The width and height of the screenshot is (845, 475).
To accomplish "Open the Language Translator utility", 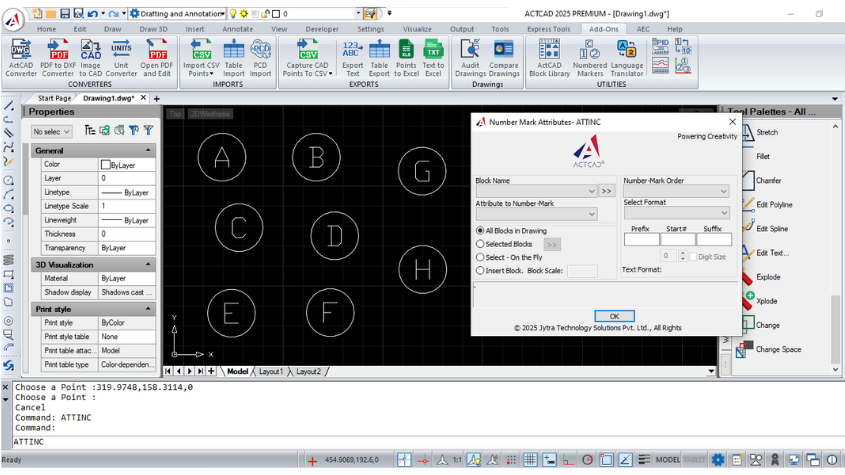I will coord(626,58).
